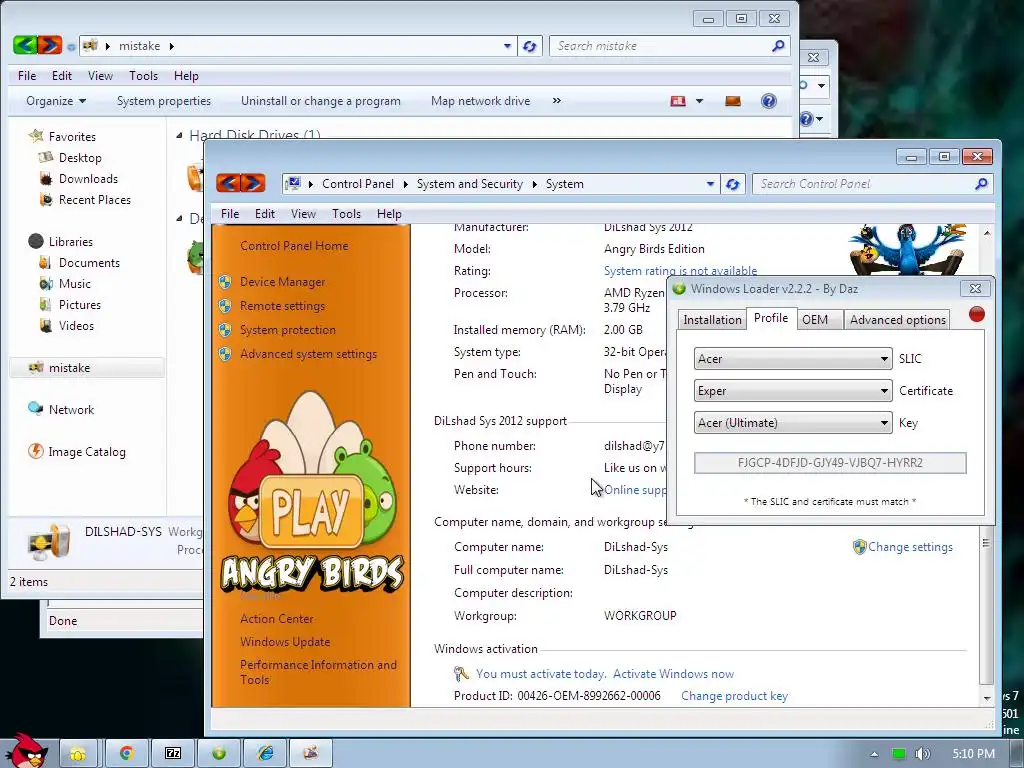Open the File menu in the mistake window
The width and height of the screenshot is (1024, 768).
(27, 76)
